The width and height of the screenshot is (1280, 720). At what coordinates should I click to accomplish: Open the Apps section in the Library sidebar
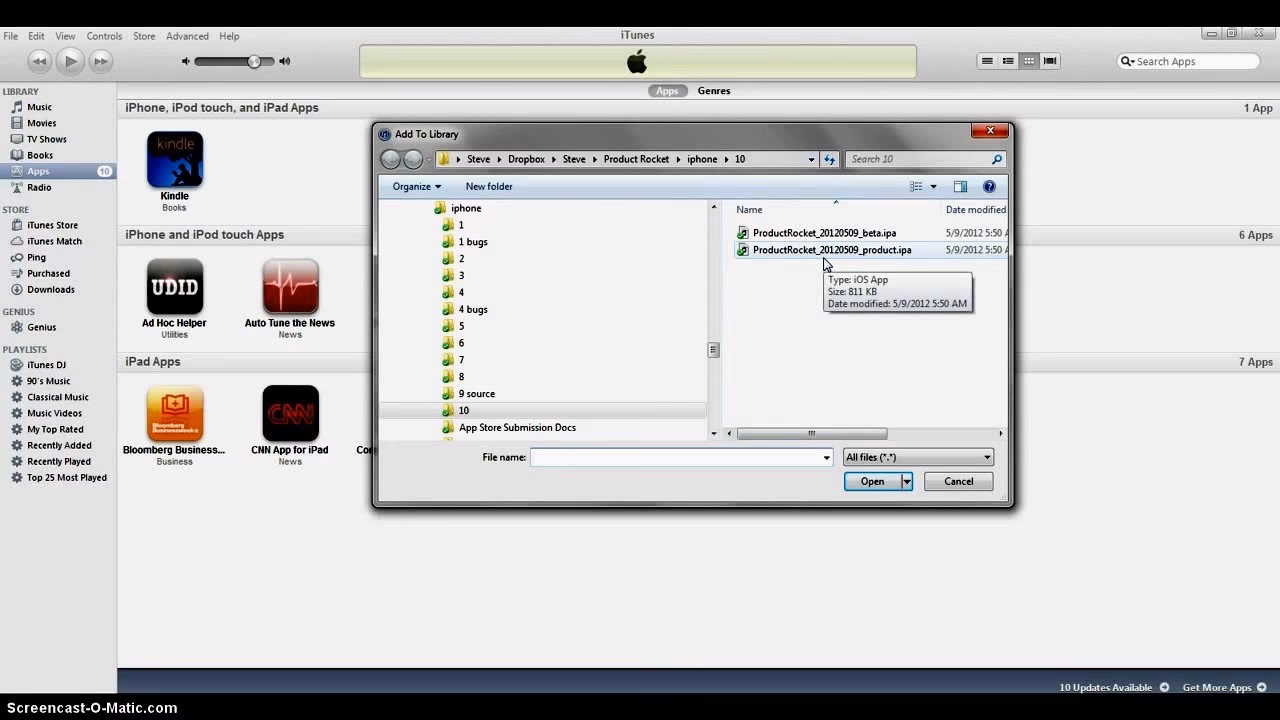(x=38, y=170)
